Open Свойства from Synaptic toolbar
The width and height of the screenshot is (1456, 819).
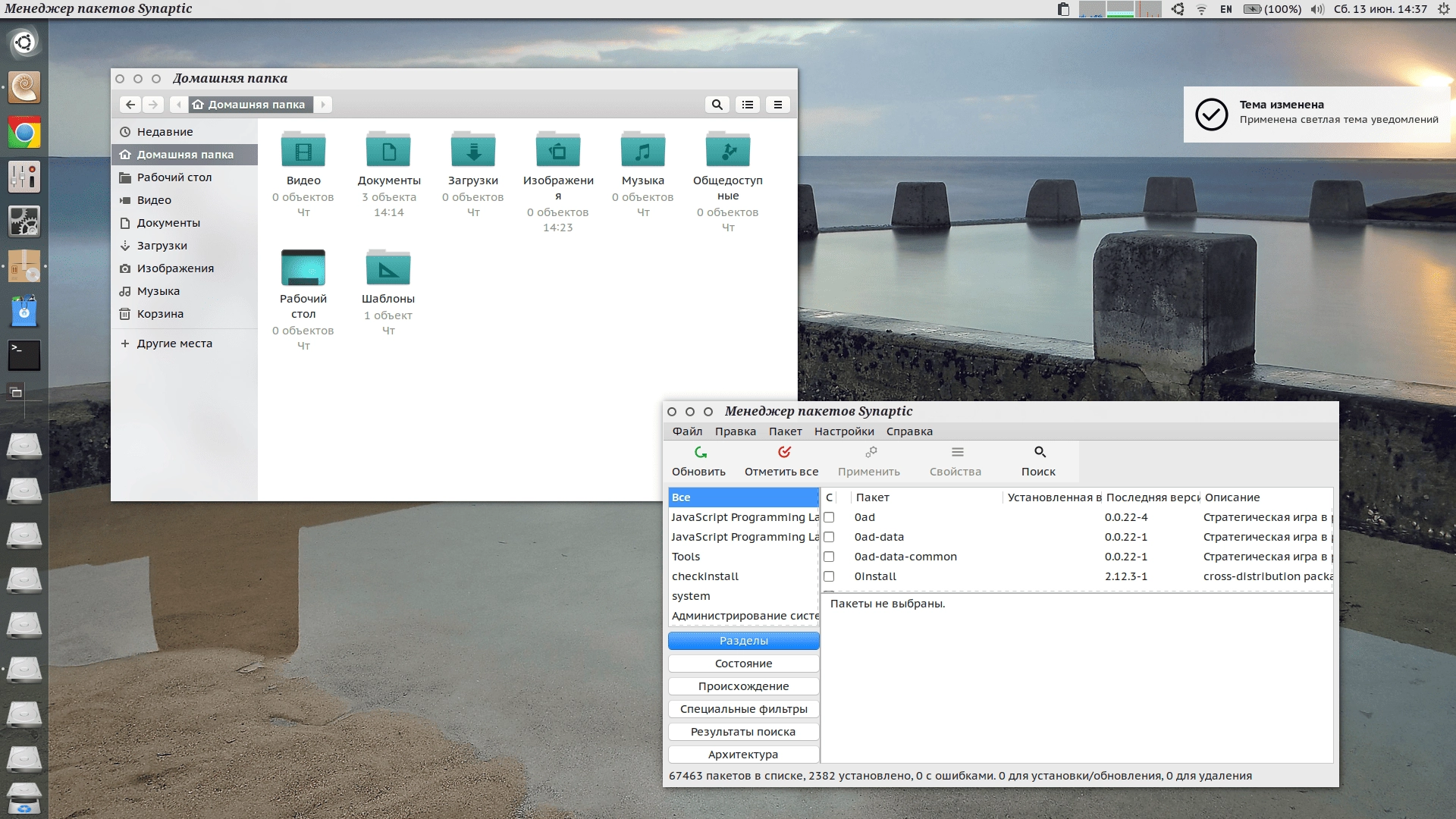click(958, 452)
